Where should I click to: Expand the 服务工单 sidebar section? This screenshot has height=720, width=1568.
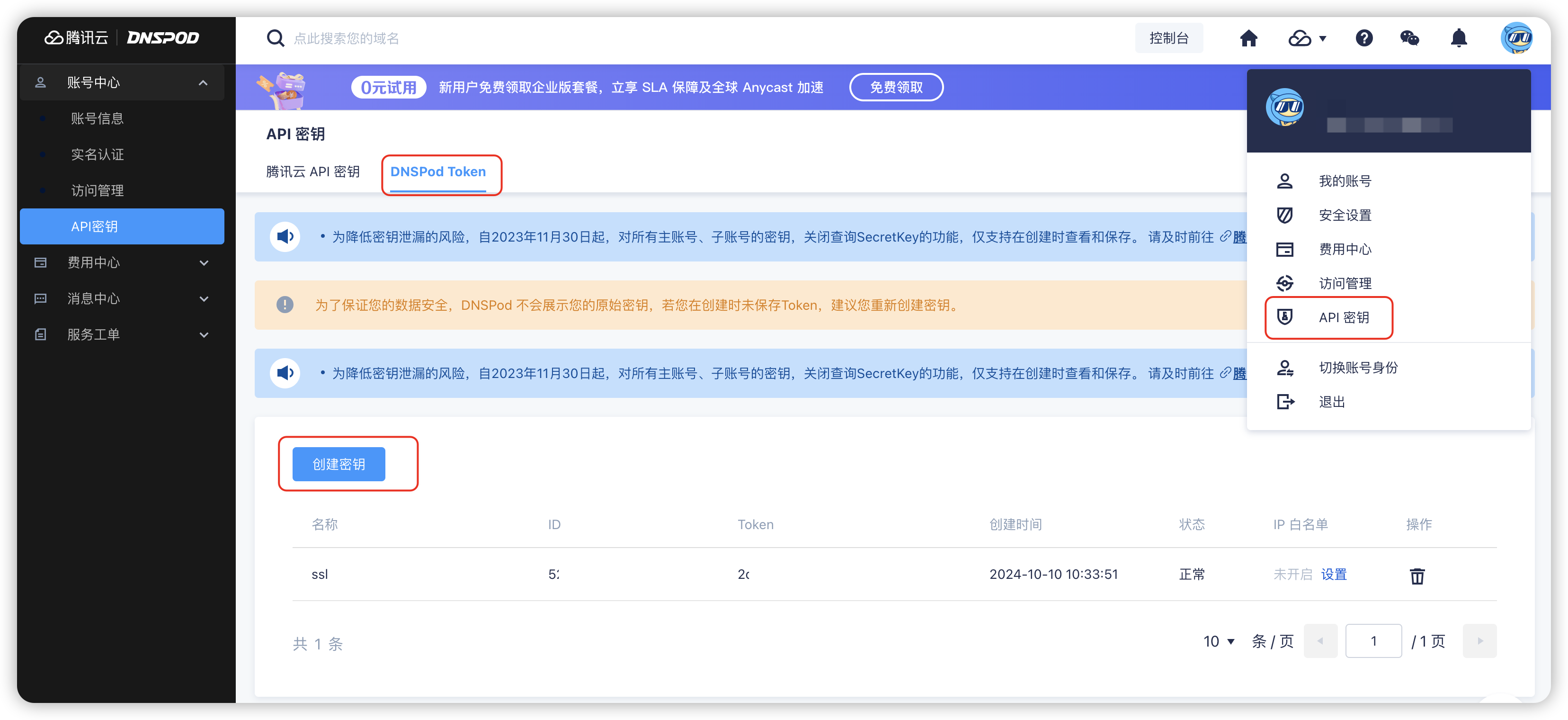point(204,334)
